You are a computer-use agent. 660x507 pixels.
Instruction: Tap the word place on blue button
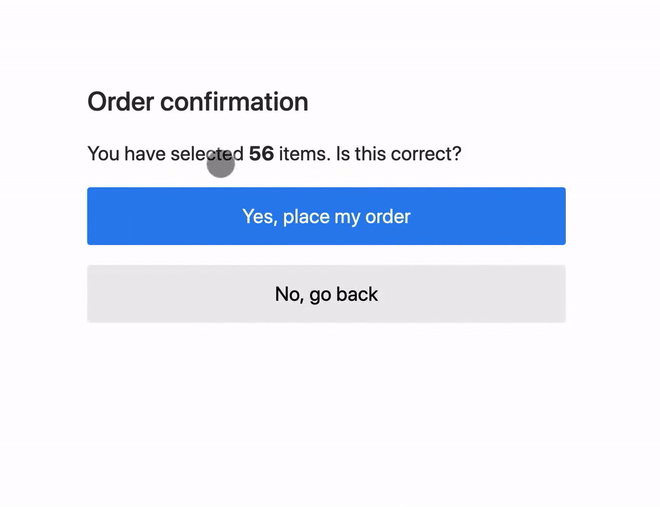pos(306,217)
